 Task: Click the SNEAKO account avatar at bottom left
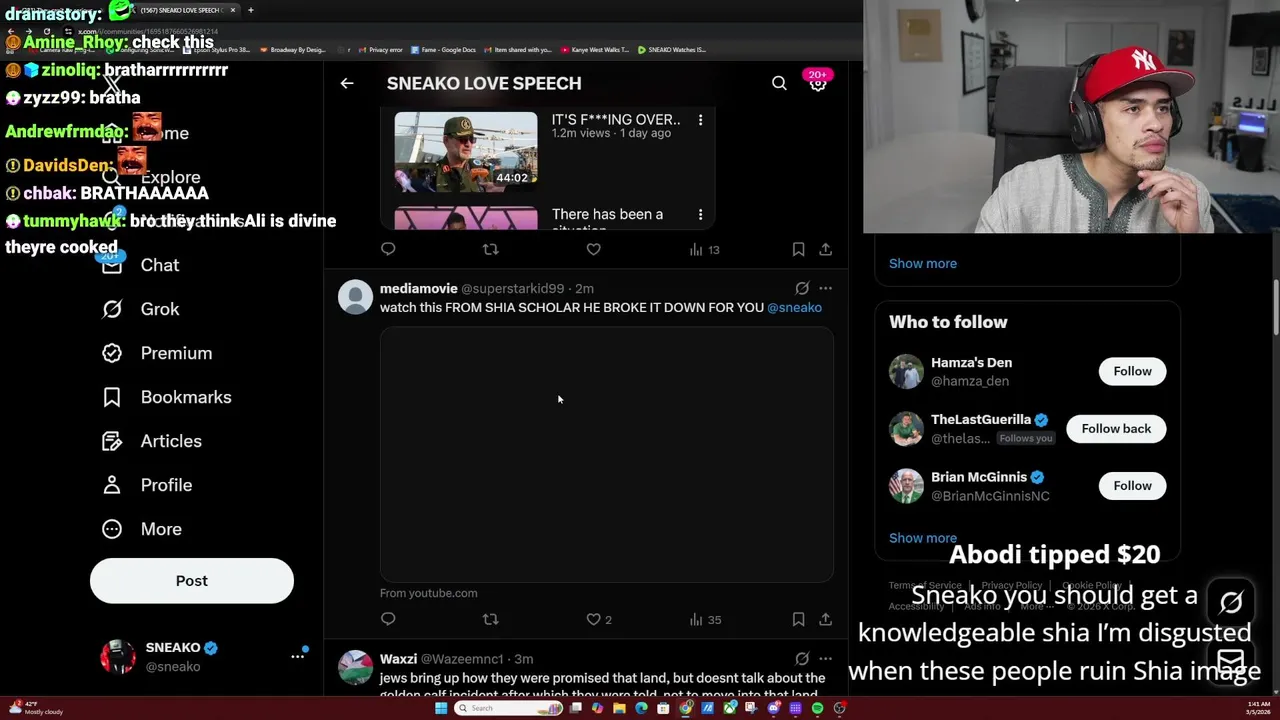(x=118, y=657)
